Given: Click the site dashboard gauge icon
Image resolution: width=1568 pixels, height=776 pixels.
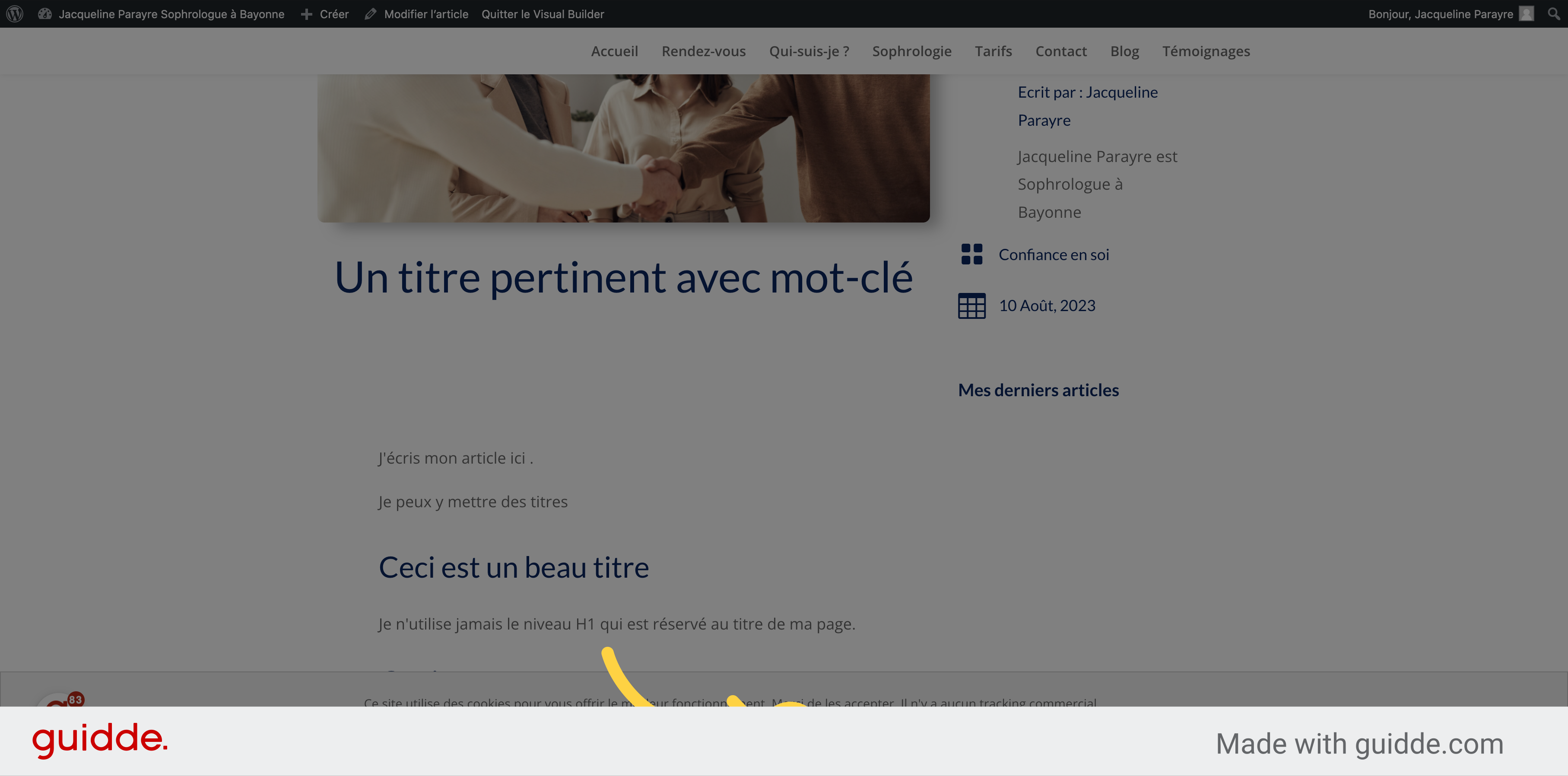Looking at the screenshot, I should pyautogui.click(x=44, y=13).
